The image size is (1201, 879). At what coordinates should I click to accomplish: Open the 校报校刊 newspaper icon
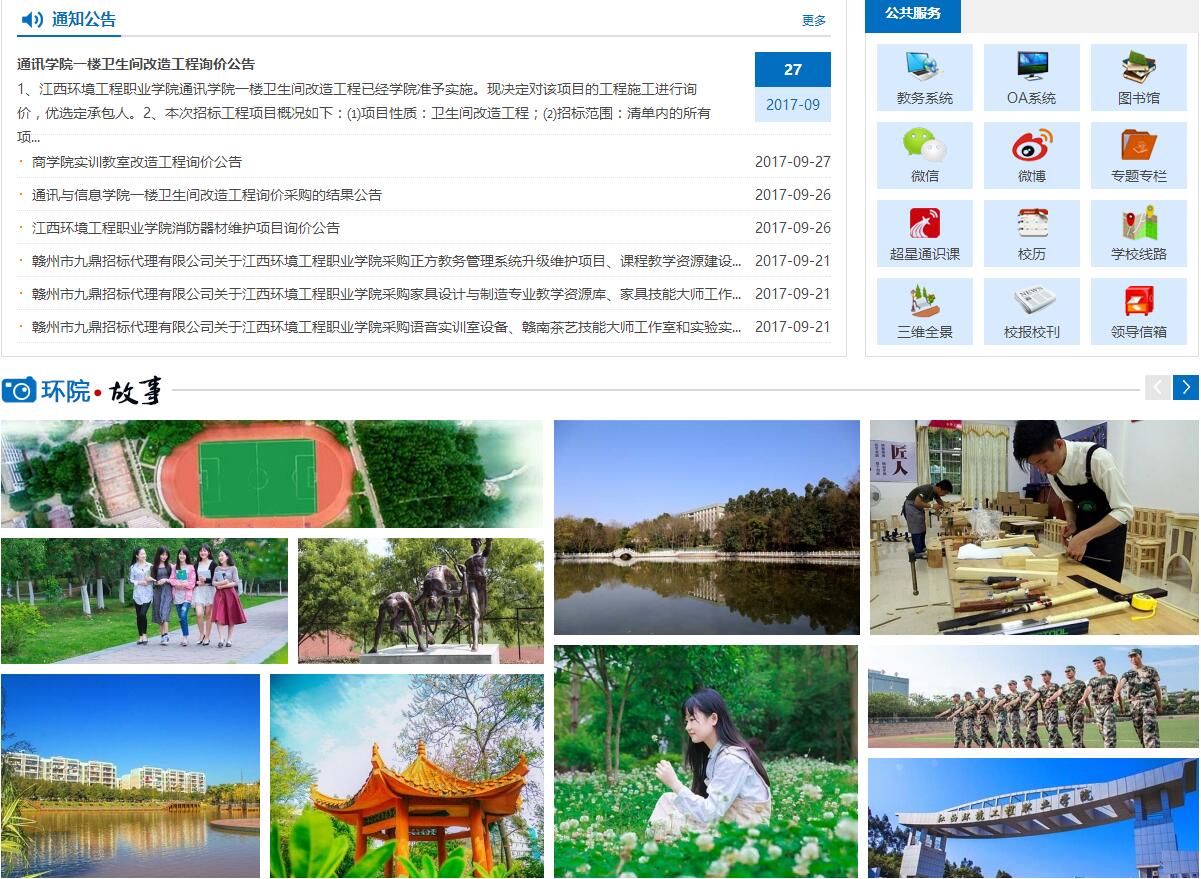pos(1031,302)
